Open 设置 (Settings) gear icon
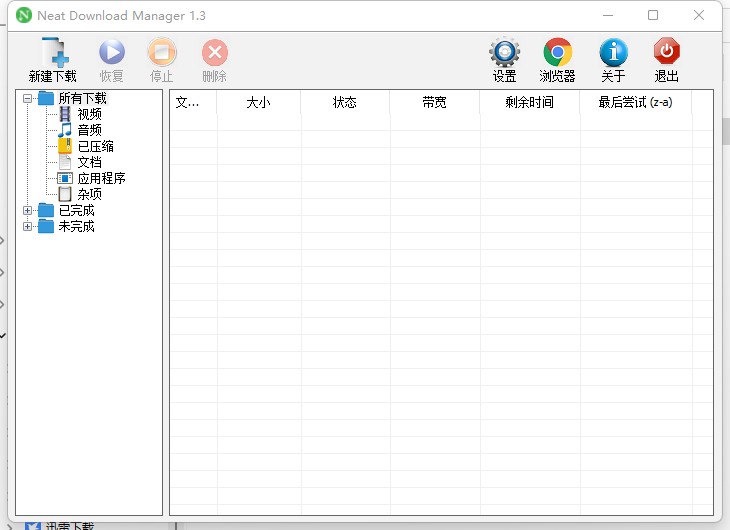This screenshot has width=730, height=530. click(x=505, y=52)
